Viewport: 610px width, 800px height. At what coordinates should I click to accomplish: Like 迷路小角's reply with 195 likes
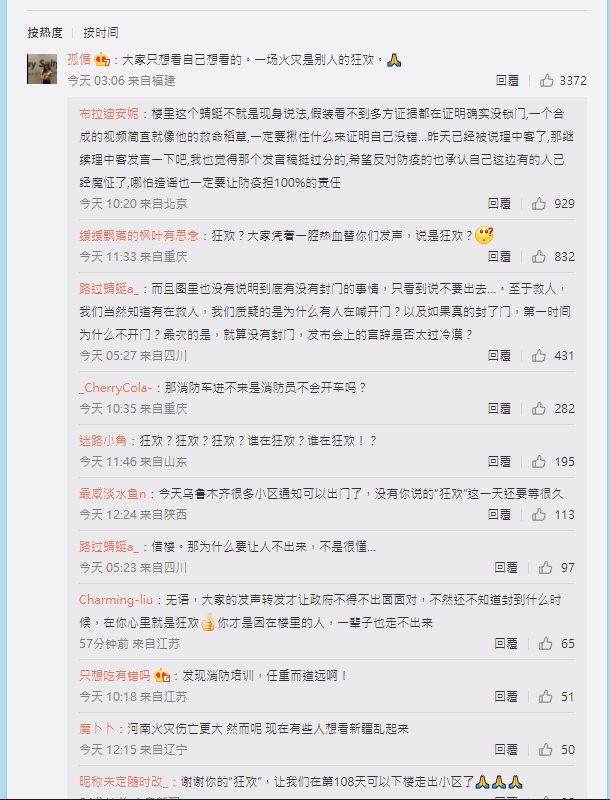click(x=539, y=462)
